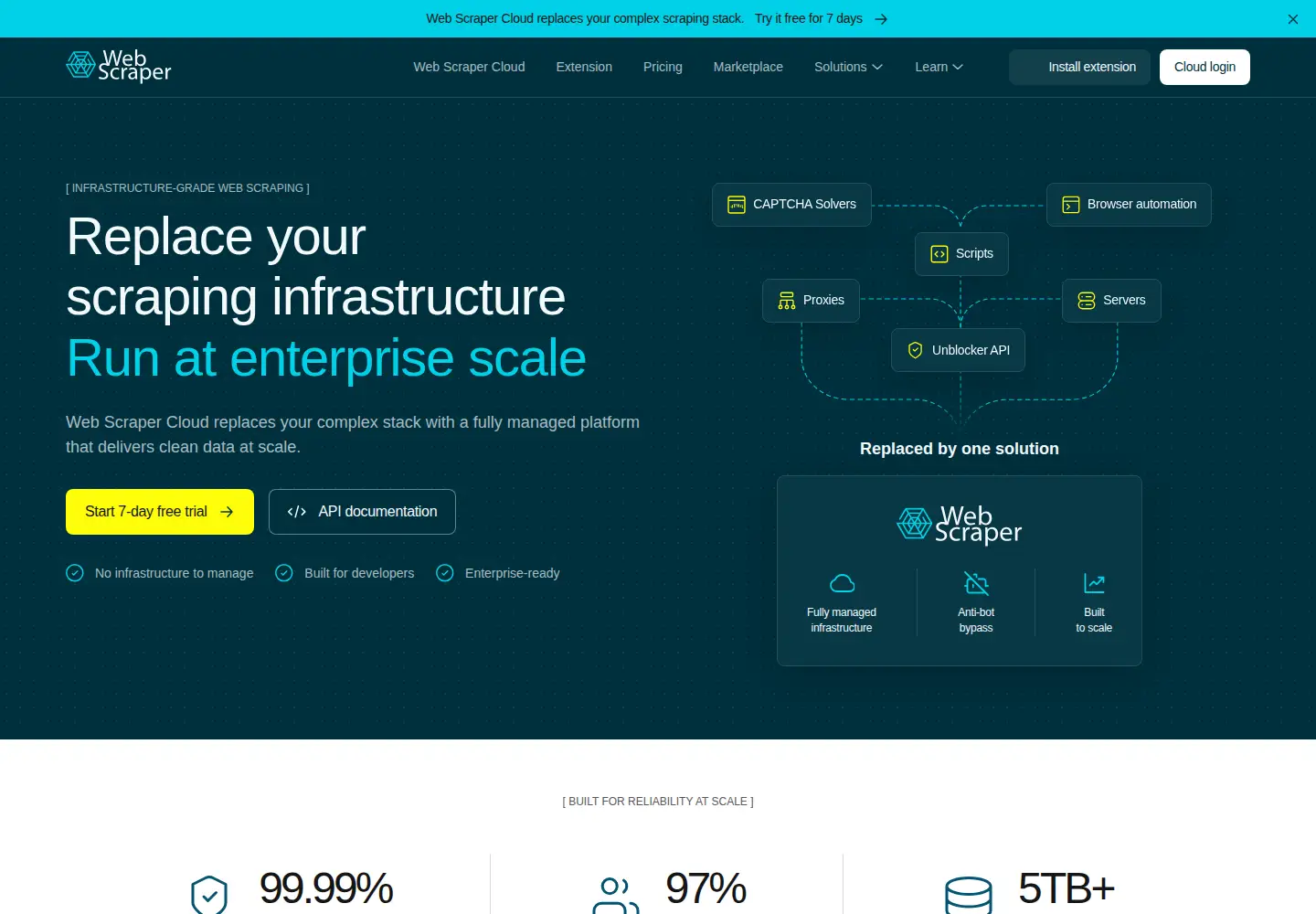
Task: Click the Web Scraper logo in navbar
Action: (119, 66)
